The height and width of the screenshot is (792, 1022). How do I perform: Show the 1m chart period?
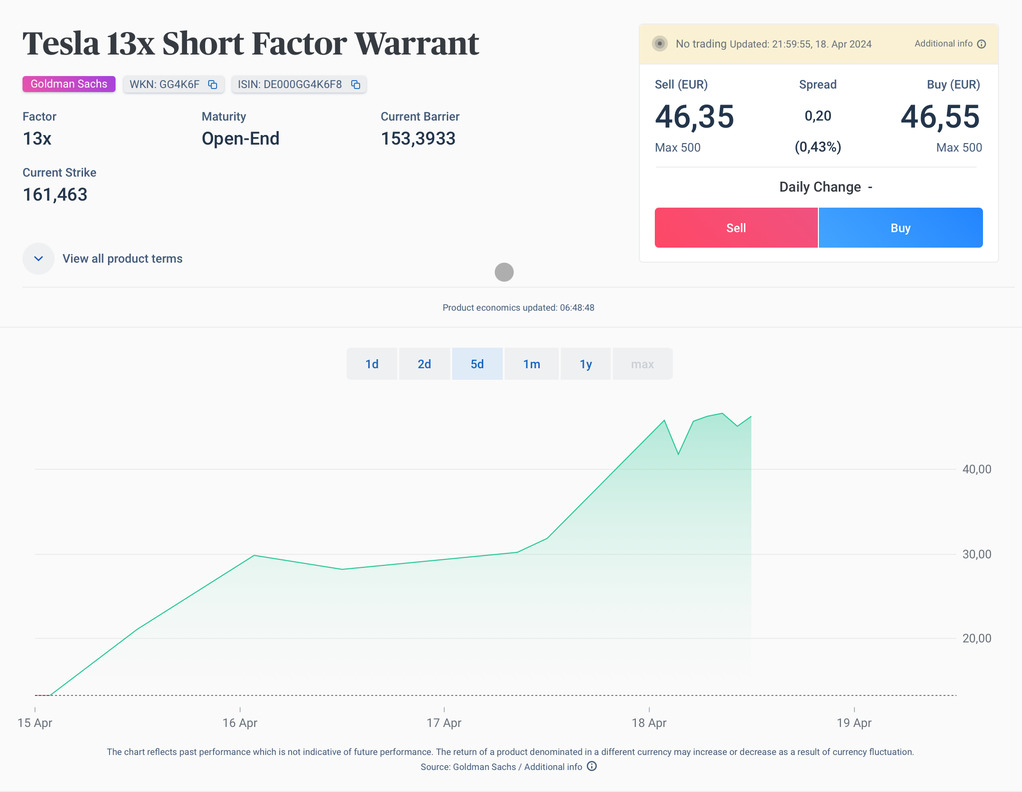click(x=531, y=364)
